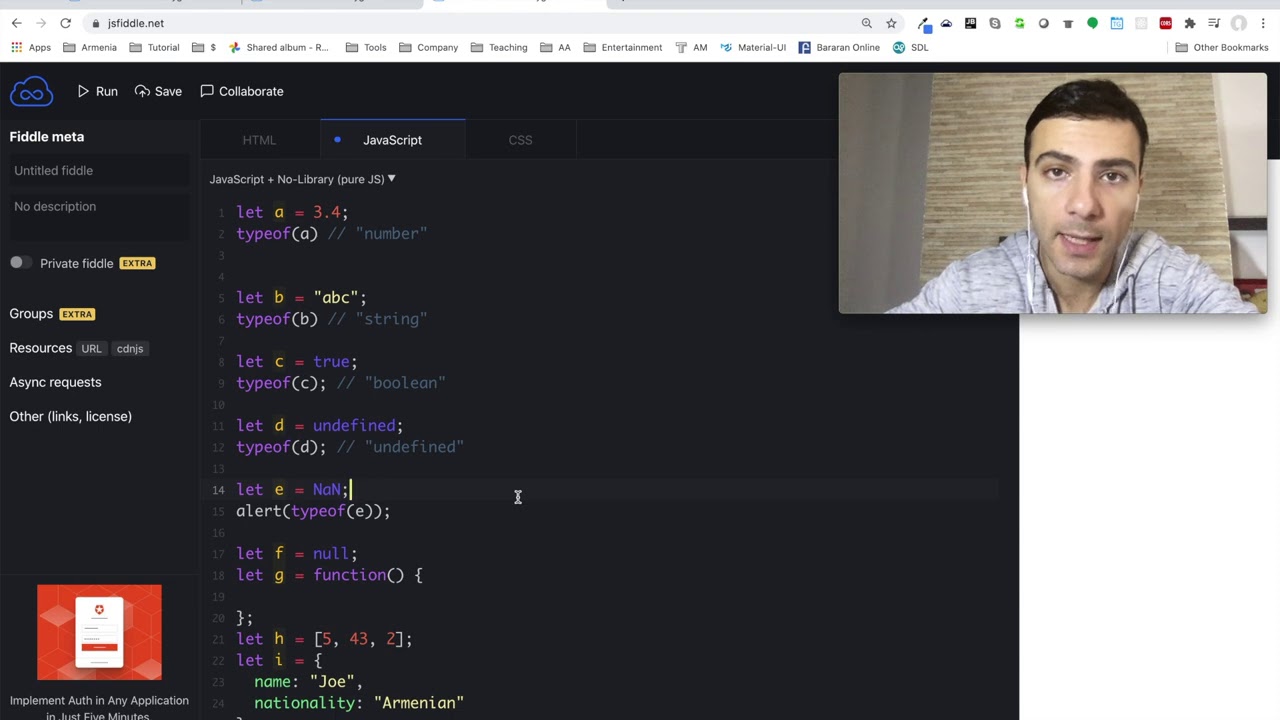Screen dimensions: 1280x720
Task: Go back in browser history
Action: (x=16, y=23)
